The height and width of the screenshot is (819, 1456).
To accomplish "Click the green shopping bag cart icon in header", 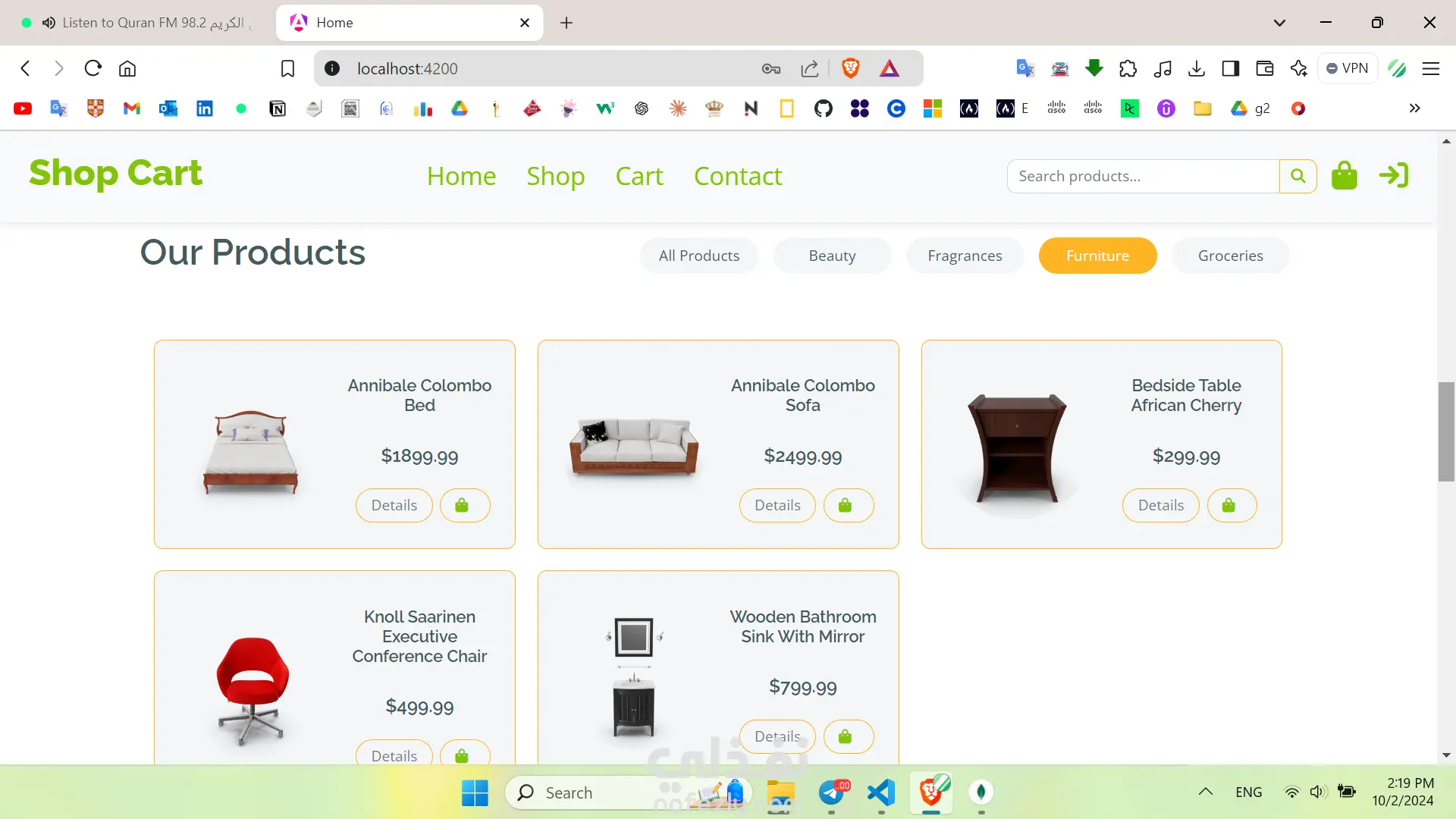I will (x=1344, y=176).
